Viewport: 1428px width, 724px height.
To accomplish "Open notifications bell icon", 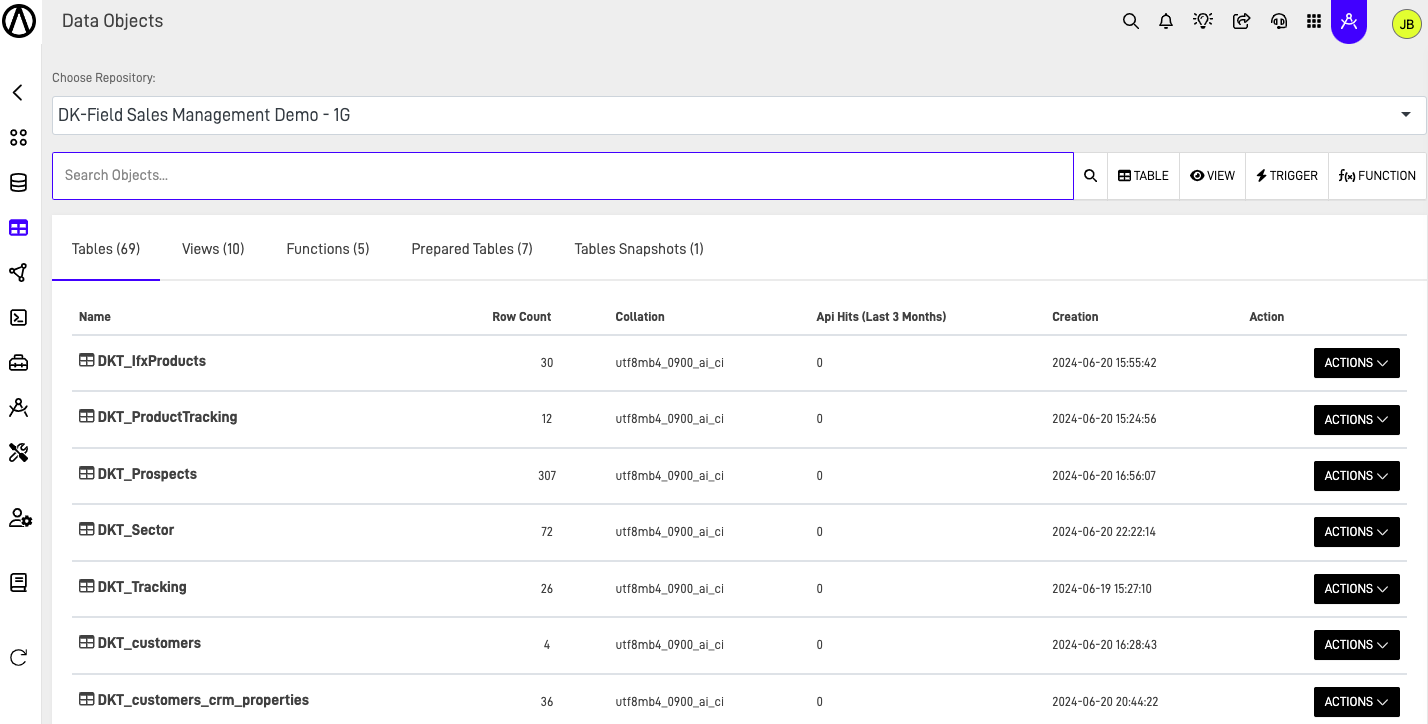I will pyautogui.click(x=1166, y=21).
